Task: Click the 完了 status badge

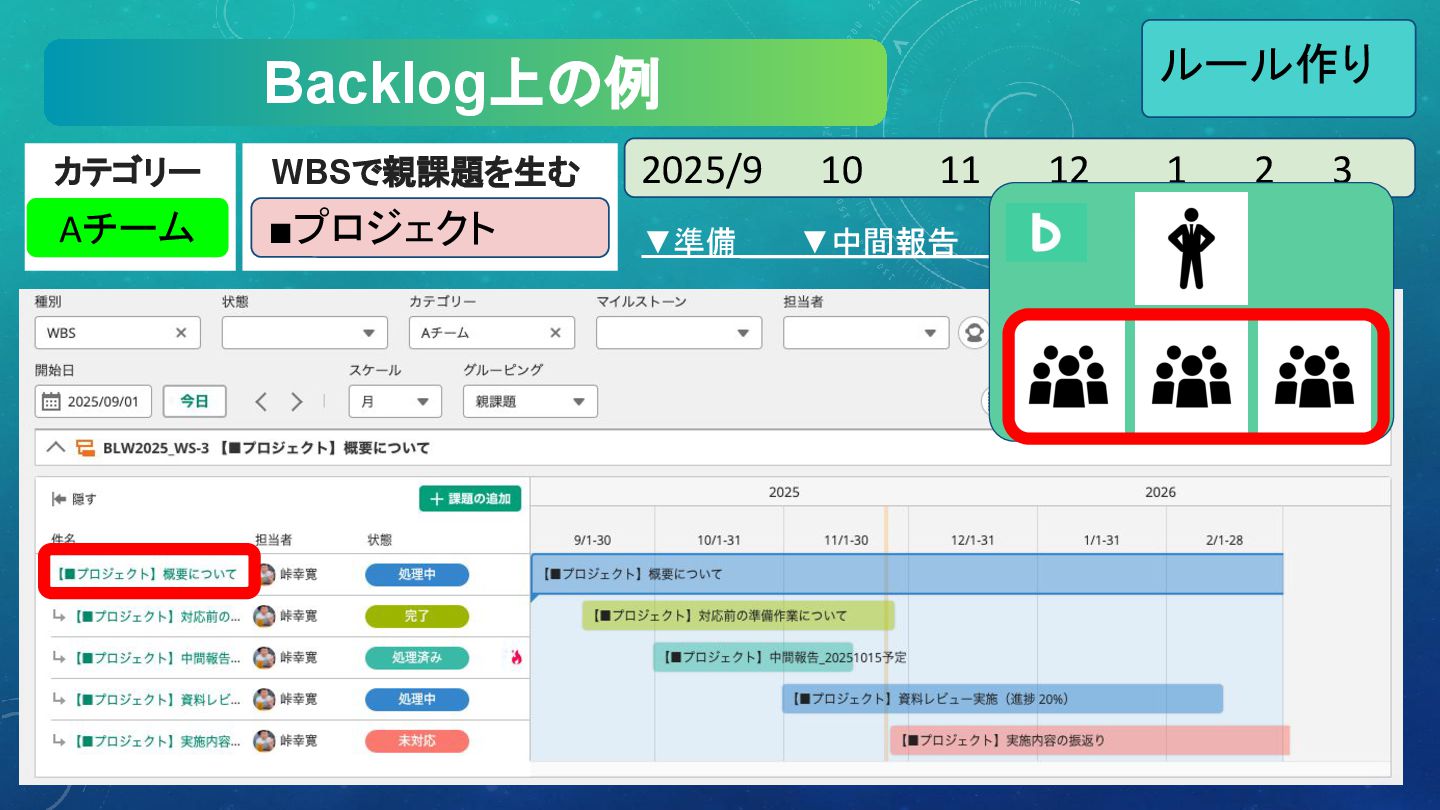Action: (417, 616)
